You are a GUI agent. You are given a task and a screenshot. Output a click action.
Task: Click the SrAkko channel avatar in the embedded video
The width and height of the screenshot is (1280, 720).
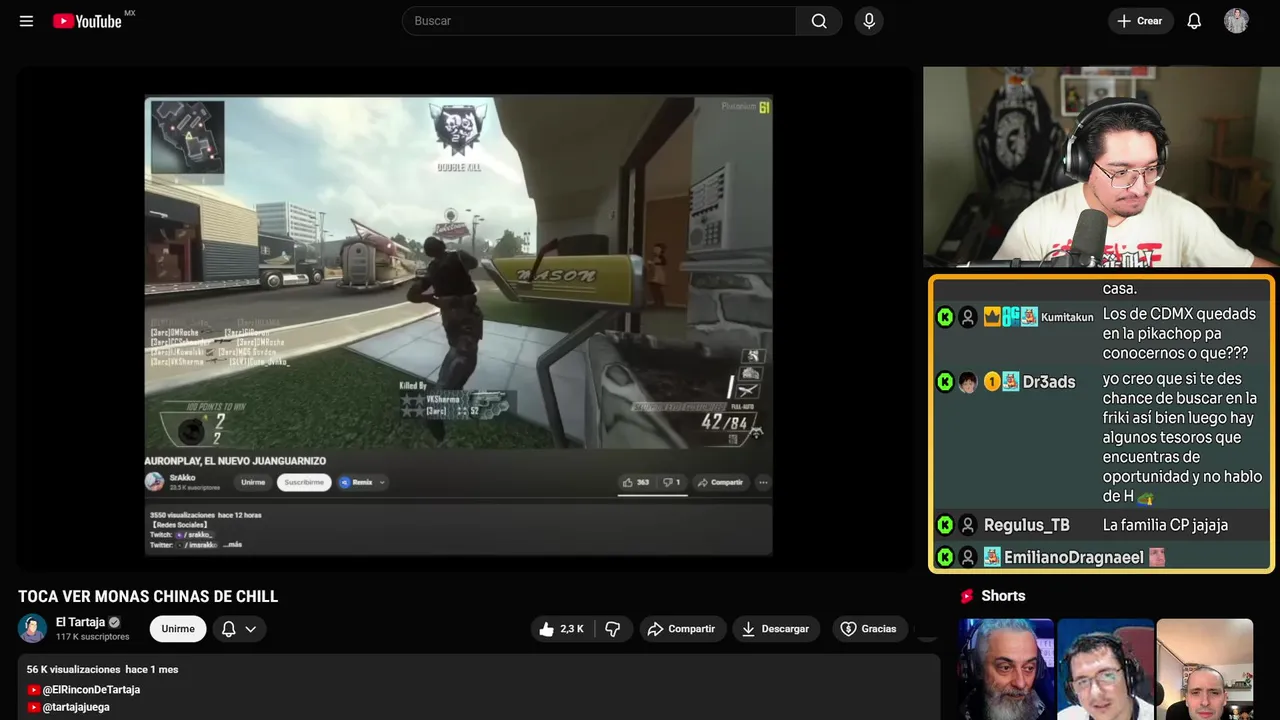pos(155,482)
